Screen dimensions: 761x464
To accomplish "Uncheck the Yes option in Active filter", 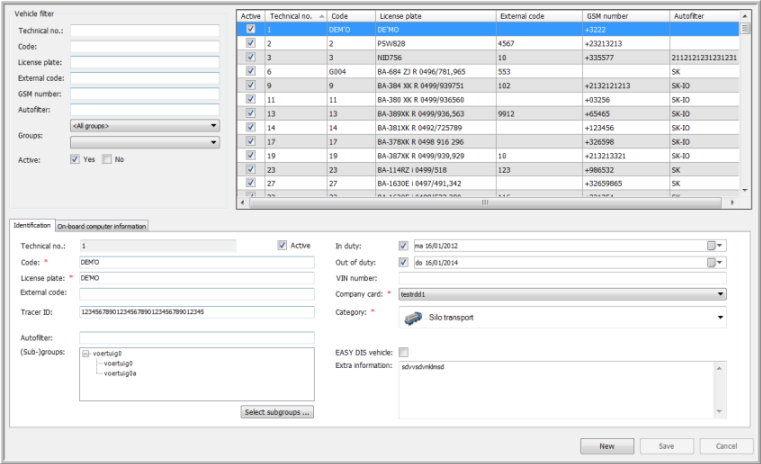I will [x=75, y=159].
